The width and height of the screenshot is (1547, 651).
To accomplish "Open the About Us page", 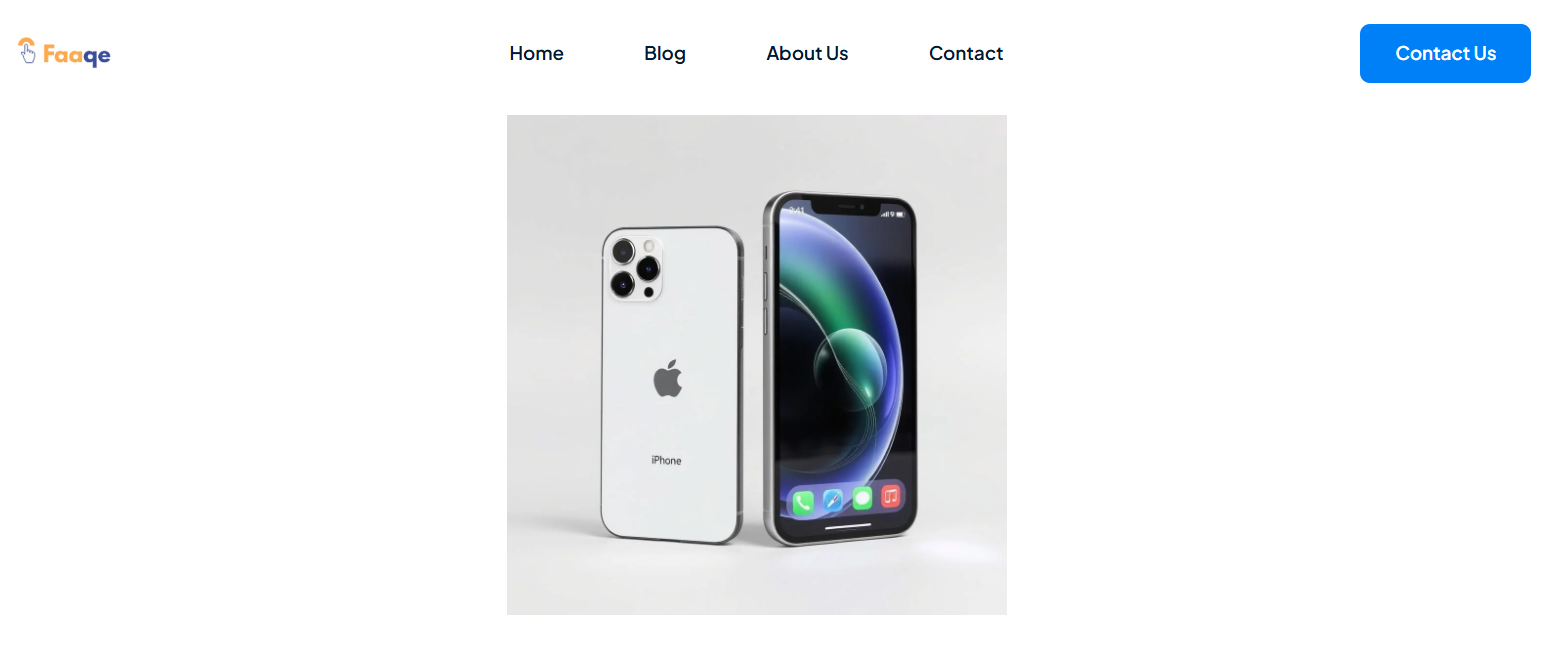I will (x=807, y=53).
